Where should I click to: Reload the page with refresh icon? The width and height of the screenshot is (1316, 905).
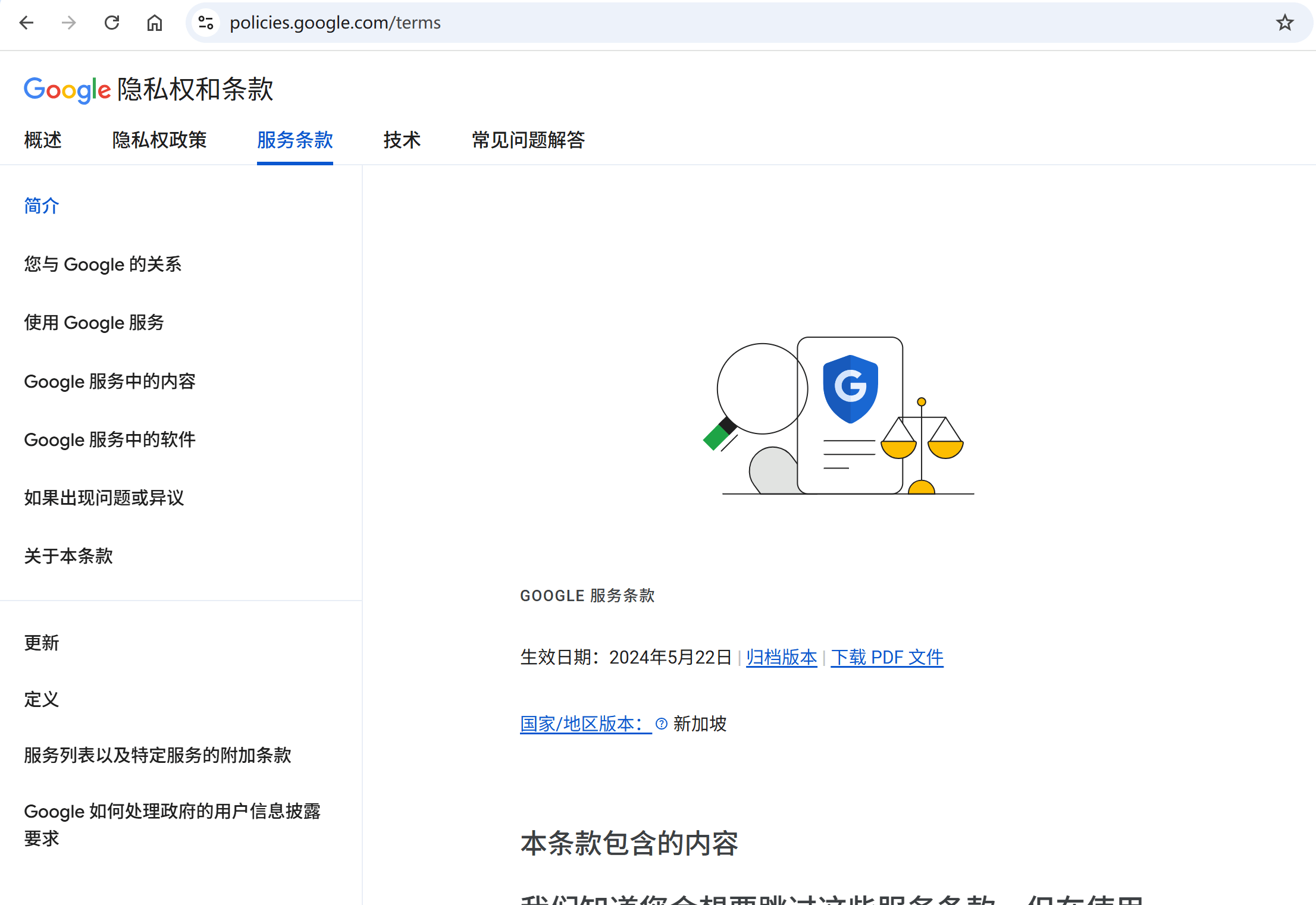(x=112, y=23)
